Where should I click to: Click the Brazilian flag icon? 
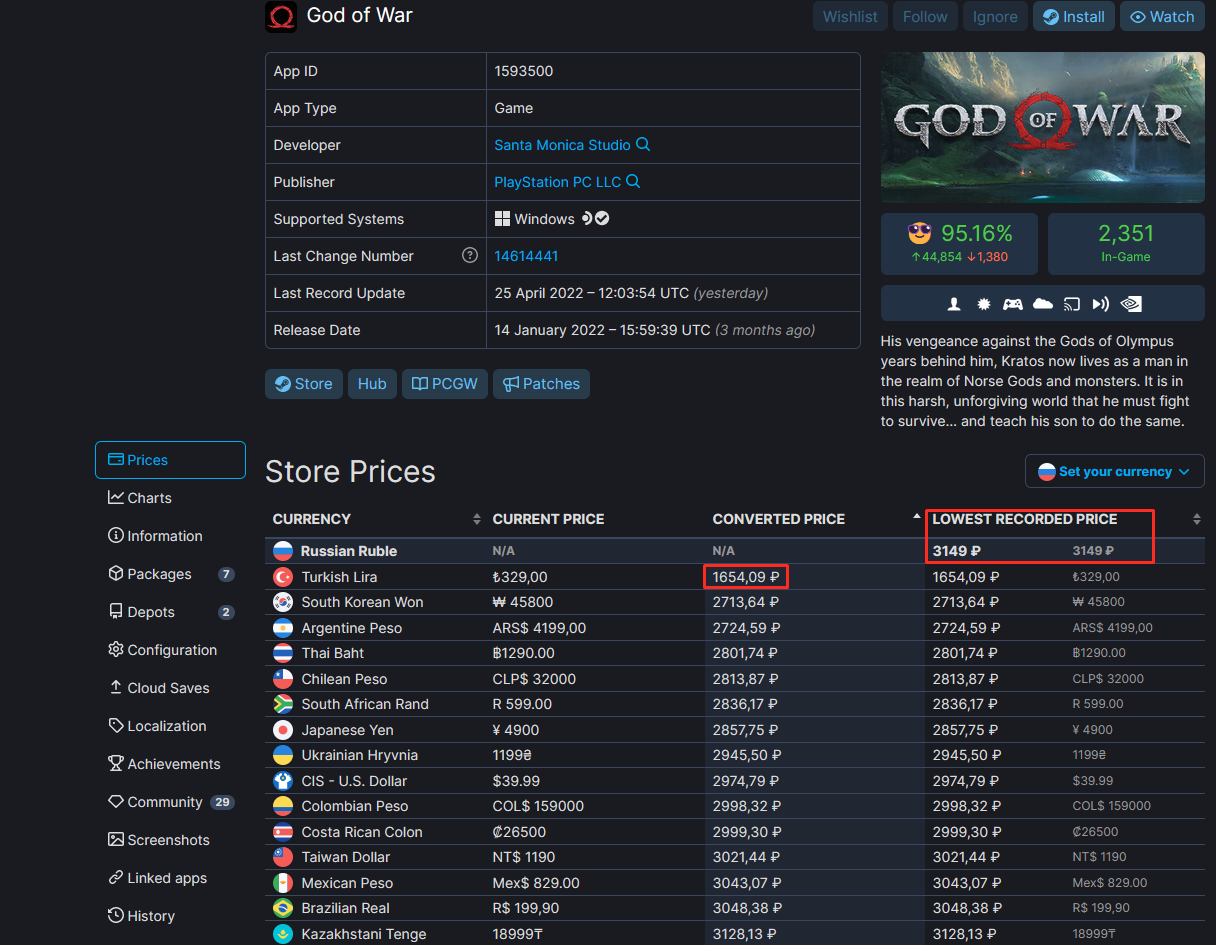[283, 908]
